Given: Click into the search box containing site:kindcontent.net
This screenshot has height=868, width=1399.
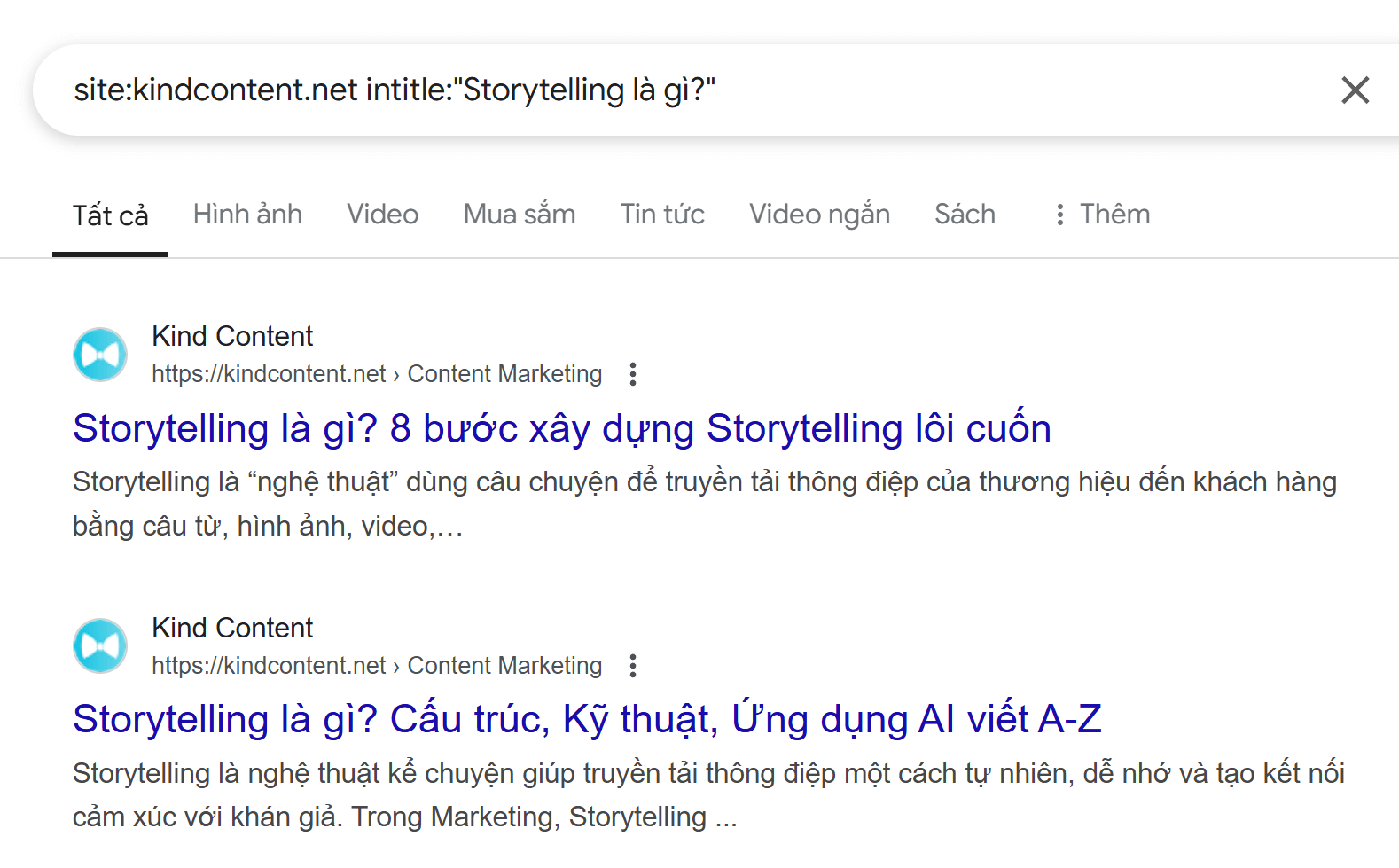Looking at the screenshot, I should (621, 90).
